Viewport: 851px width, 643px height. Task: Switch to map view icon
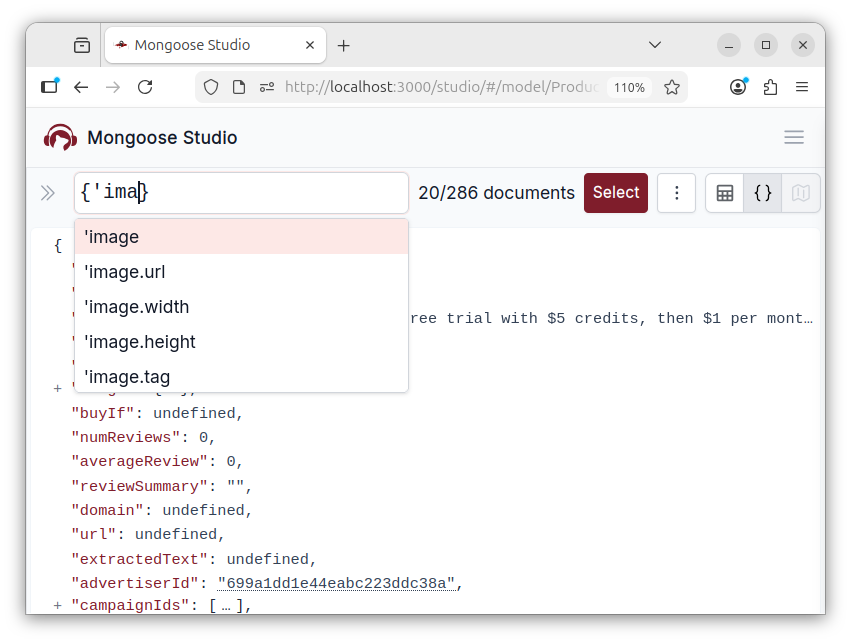(801, 193)
